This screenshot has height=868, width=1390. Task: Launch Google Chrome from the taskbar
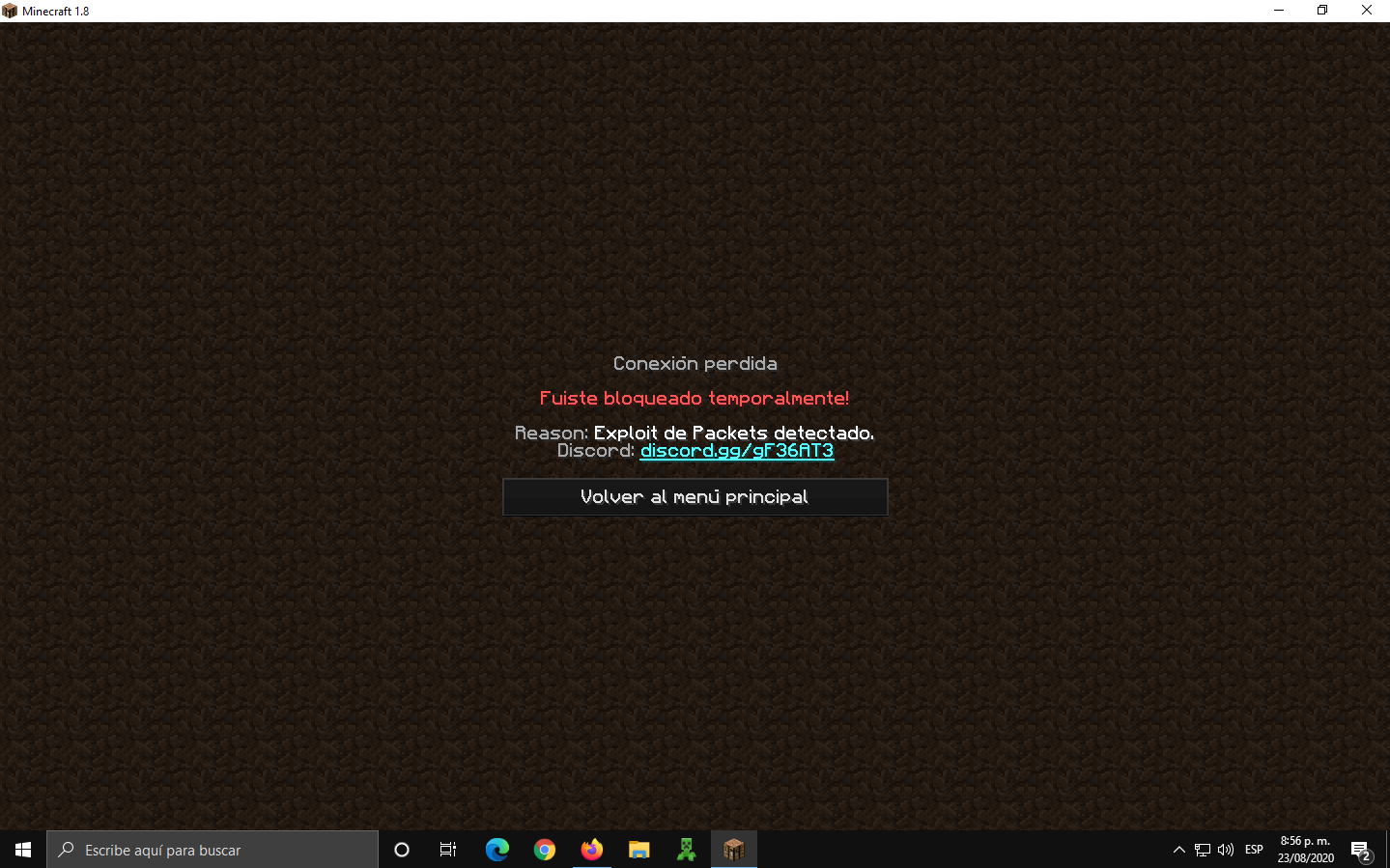[545, 850]
